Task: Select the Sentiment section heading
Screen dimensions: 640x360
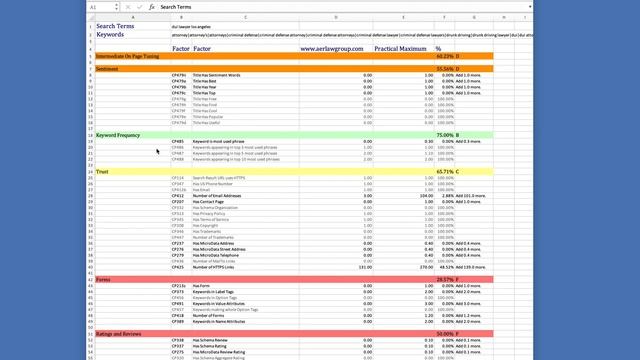Action: coord(107,69)
